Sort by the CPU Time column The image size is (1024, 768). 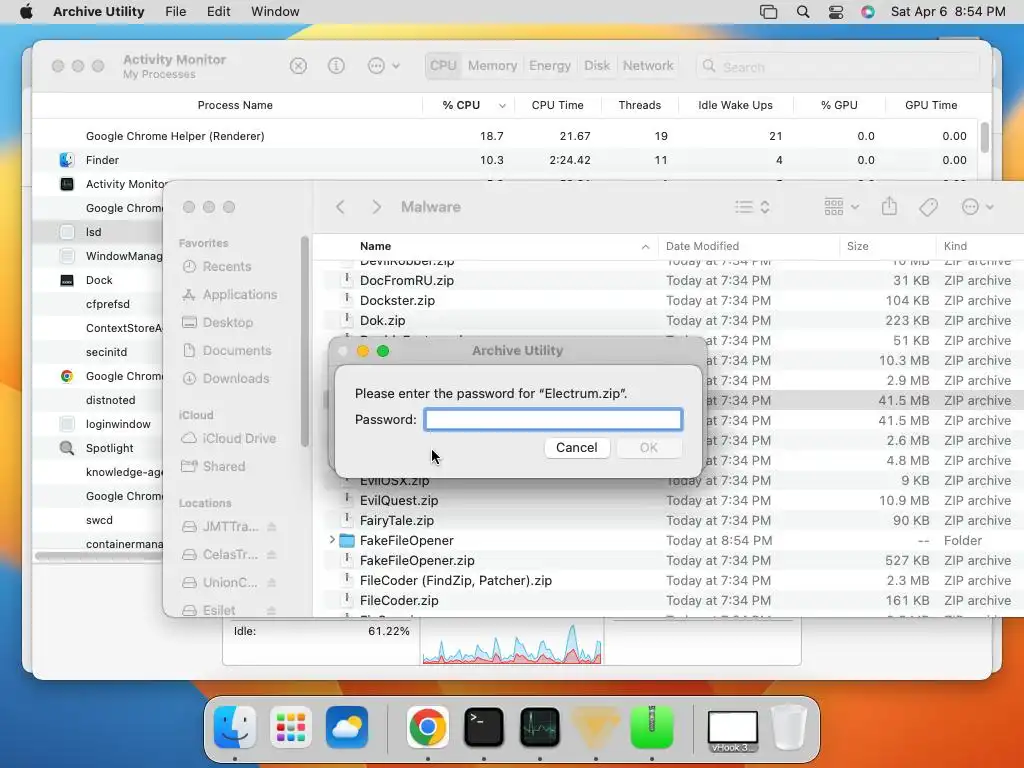557,105
